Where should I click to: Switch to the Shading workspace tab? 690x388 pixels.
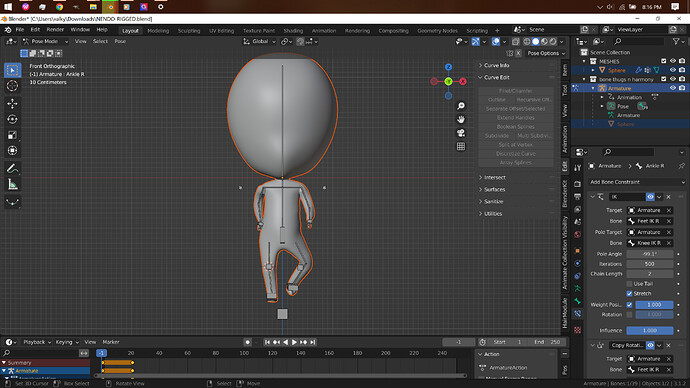pos(293,31)
